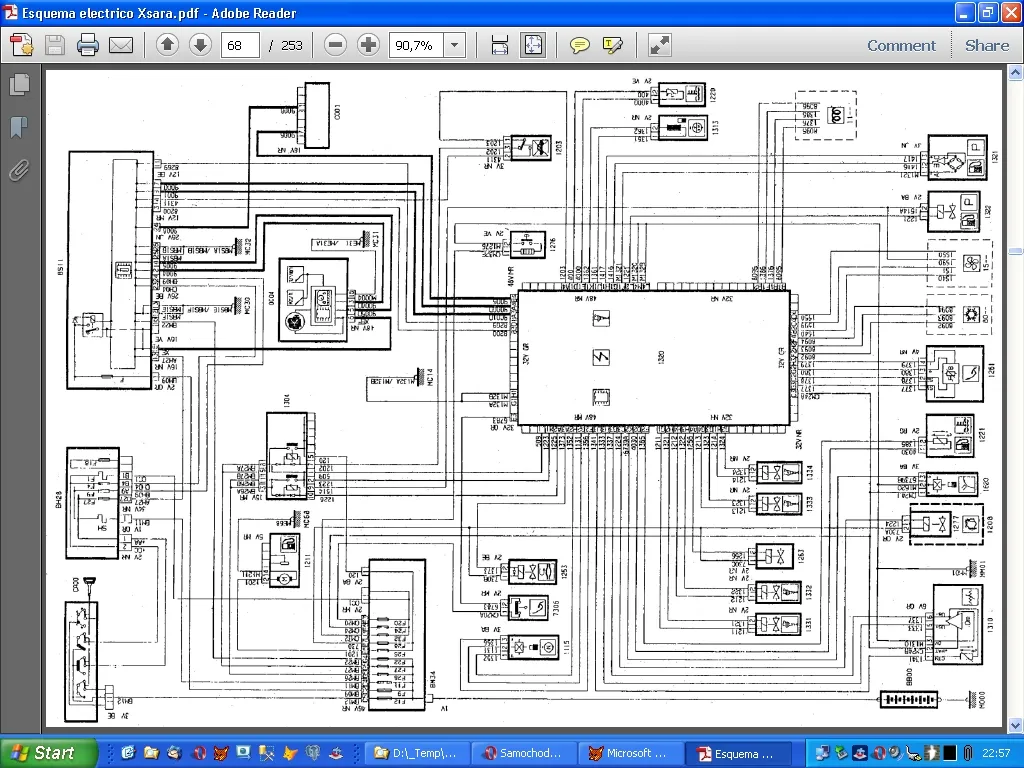Switch to read mode view
Viewport: 1024px width, 768px height.
(659, 45)
